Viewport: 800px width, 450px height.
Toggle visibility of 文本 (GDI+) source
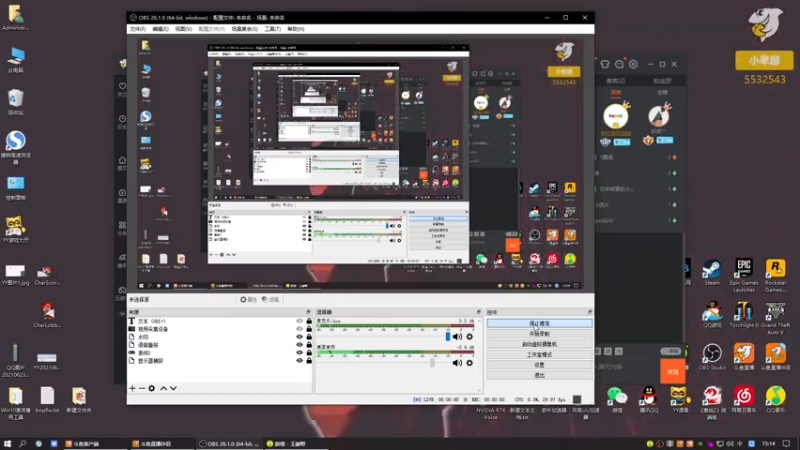[x=299, y=321]
